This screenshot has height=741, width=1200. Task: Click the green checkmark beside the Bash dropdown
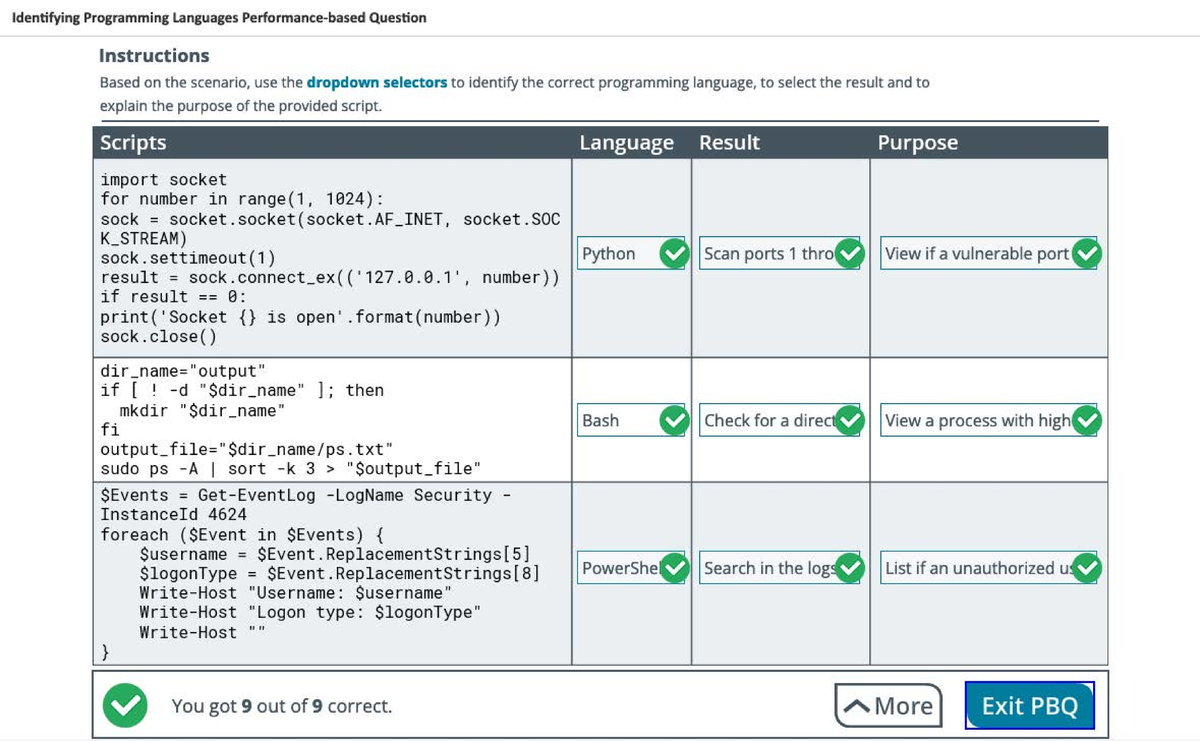[x=676, y=421]
